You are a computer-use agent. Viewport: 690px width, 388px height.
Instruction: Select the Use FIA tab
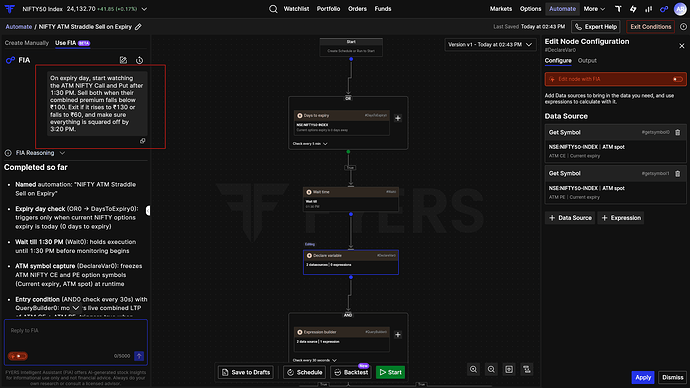pyautogui.click(x=72, y=43)
